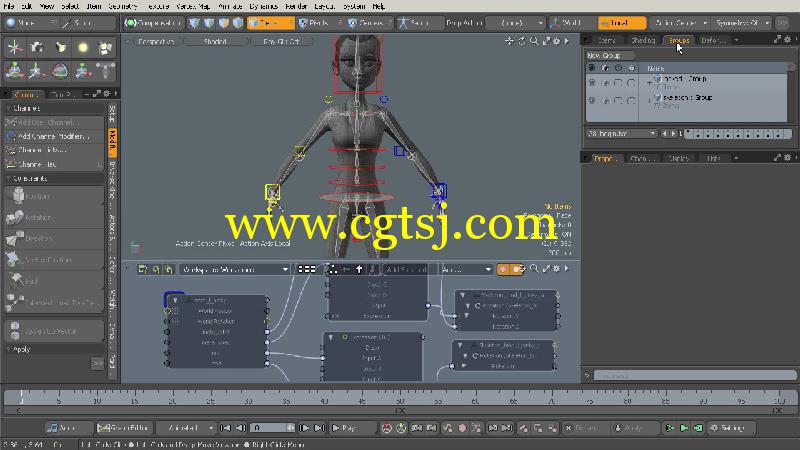Switch to the Shading tab
Image resolution: width=800 pixels, height=450 pixels.
pos(643,40)
